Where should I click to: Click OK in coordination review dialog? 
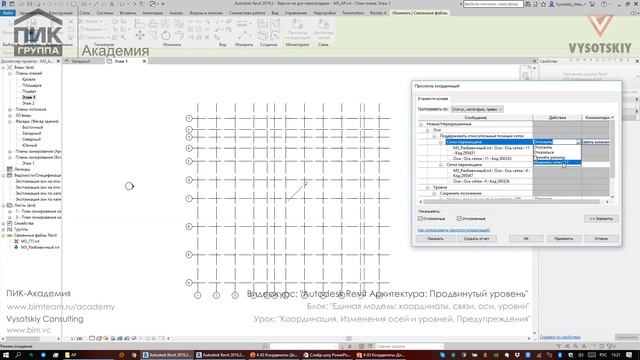pos(526,238)
